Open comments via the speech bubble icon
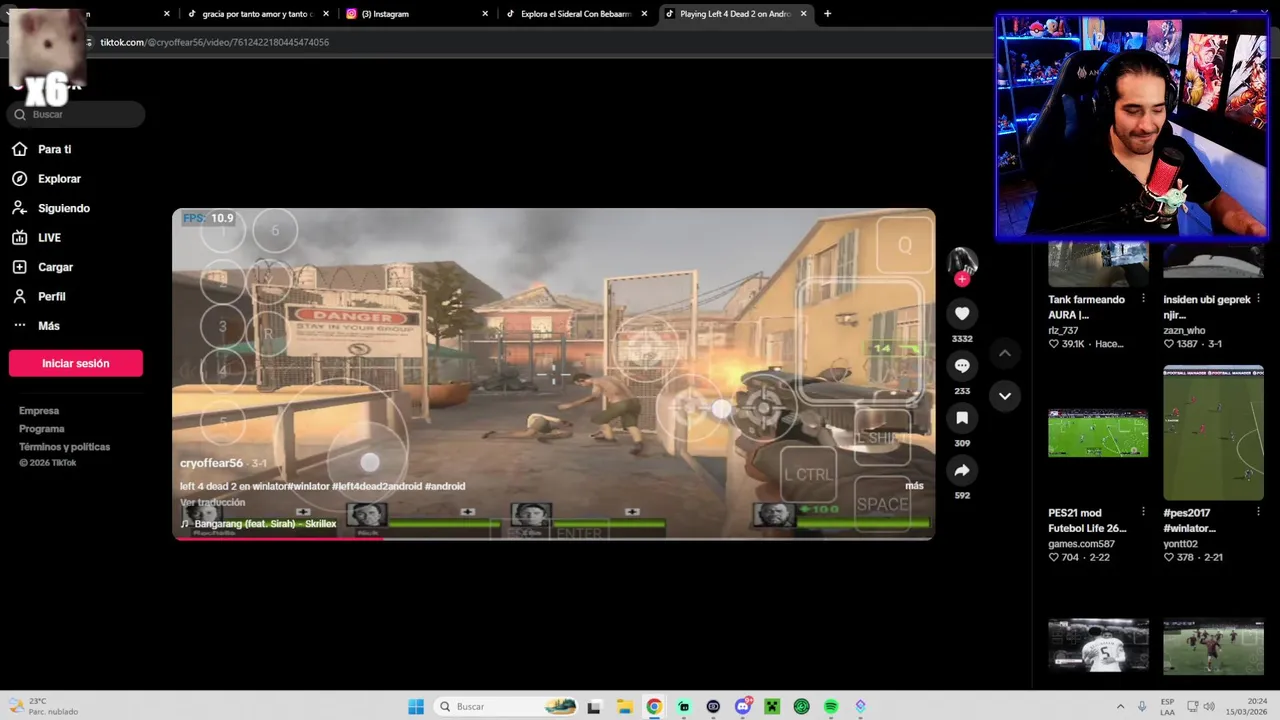The height and width of the screenshot is (720, 1280). coord(962,366)
